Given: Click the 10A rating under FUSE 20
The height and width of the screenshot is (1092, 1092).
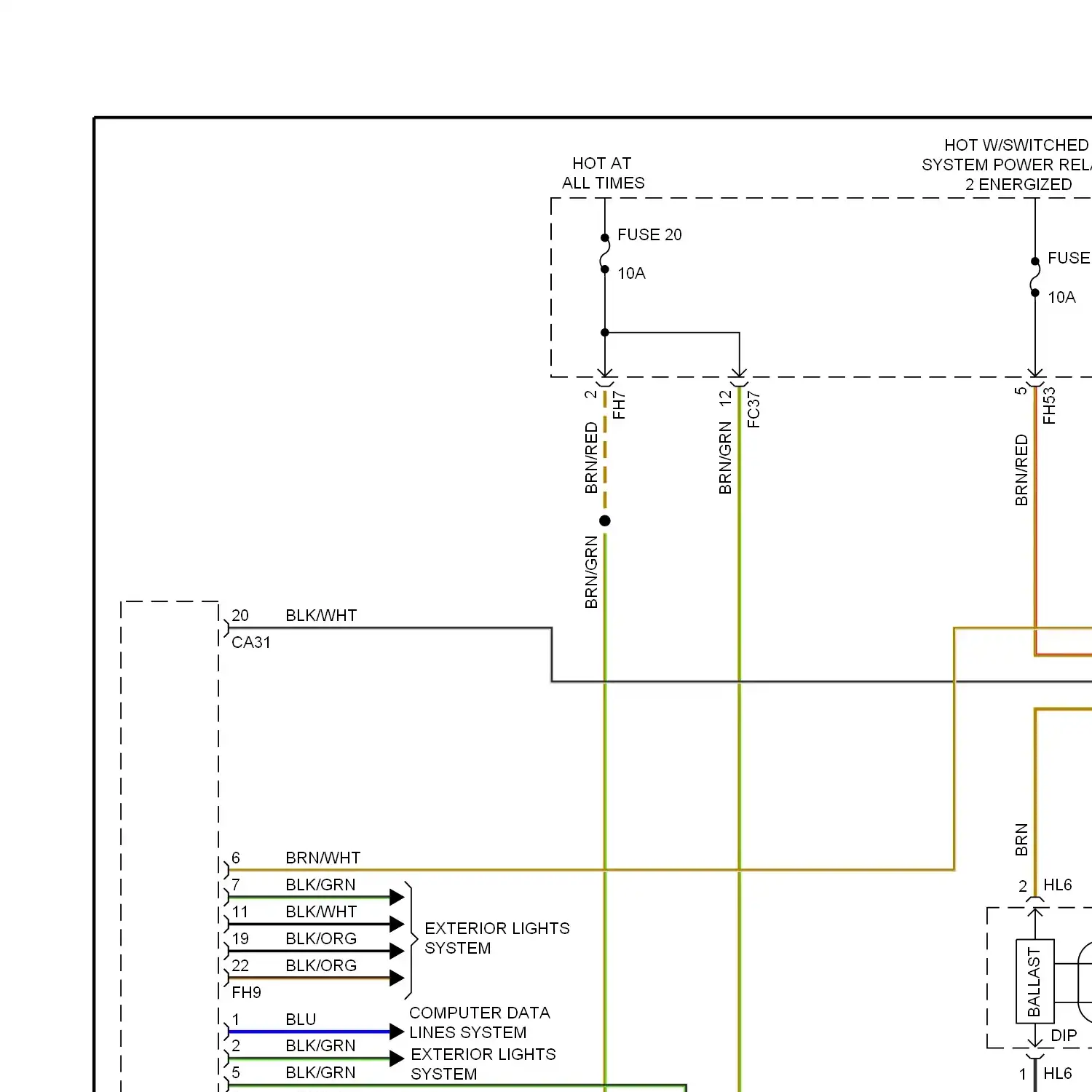Looking at the screenshot, I should (x=631, y=273).
